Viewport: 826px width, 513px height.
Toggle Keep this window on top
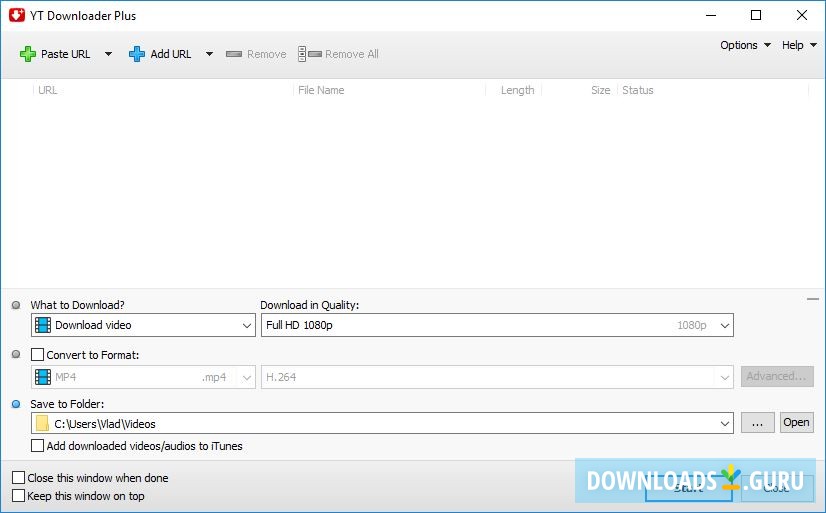tap(18, 496)
